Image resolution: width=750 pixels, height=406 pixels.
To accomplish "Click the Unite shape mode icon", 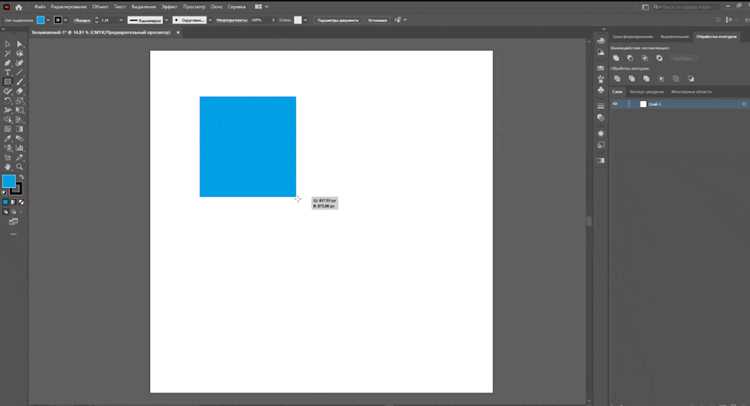I will [616, 58].
